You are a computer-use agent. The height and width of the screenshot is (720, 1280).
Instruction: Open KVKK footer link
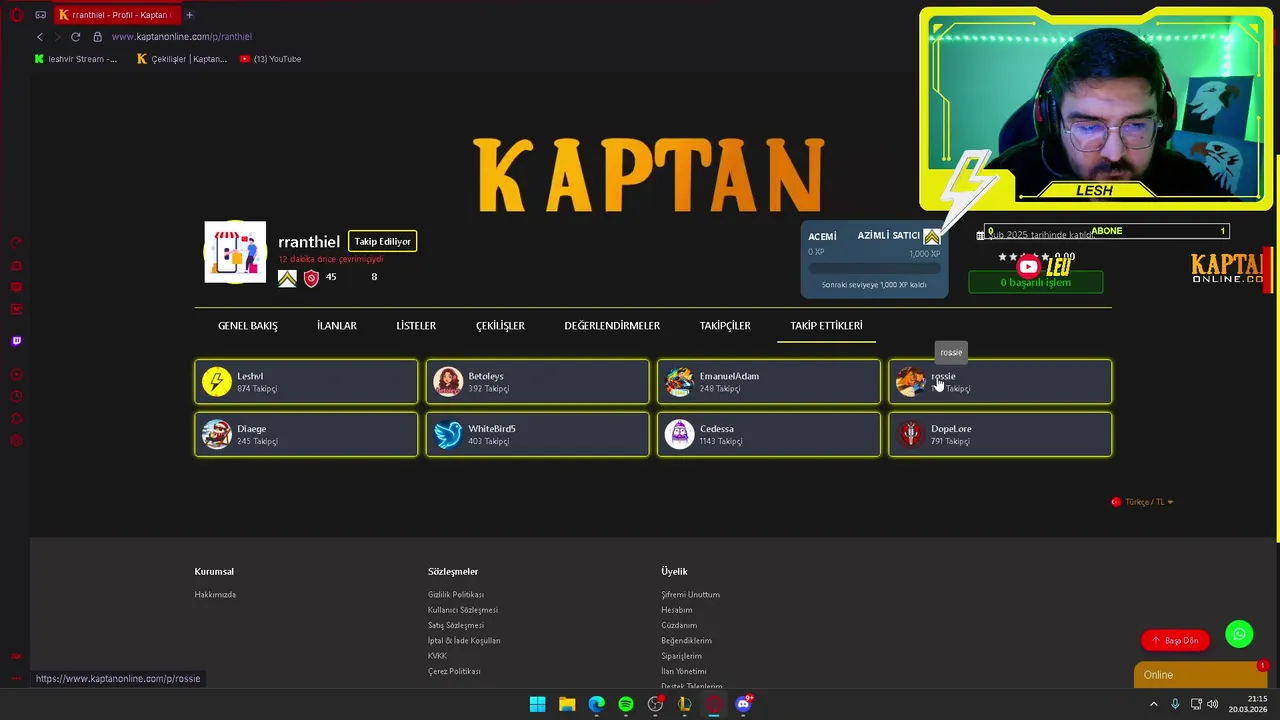pos(437,656)
